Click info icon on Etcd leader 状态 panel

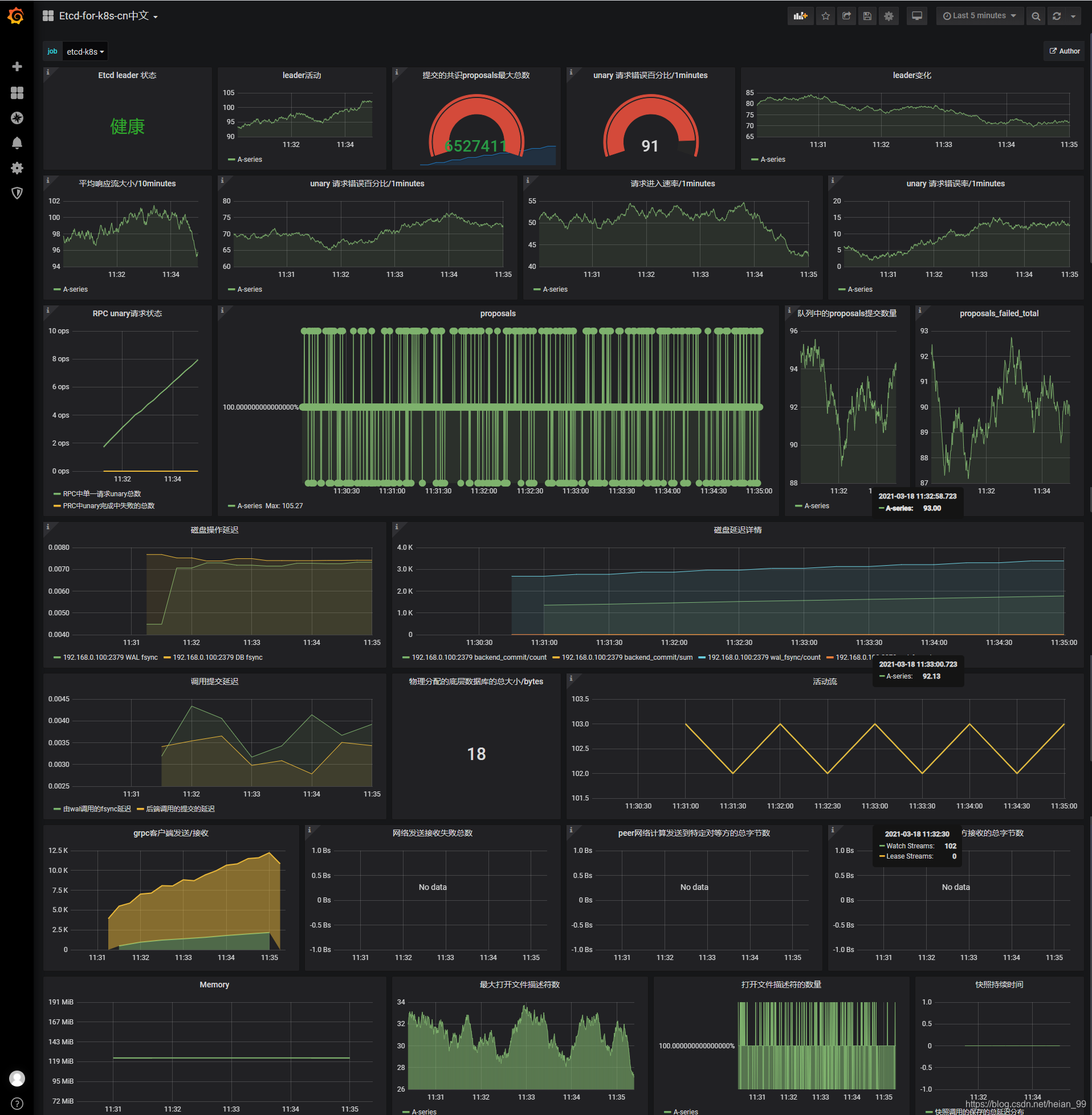pos(48,72)
